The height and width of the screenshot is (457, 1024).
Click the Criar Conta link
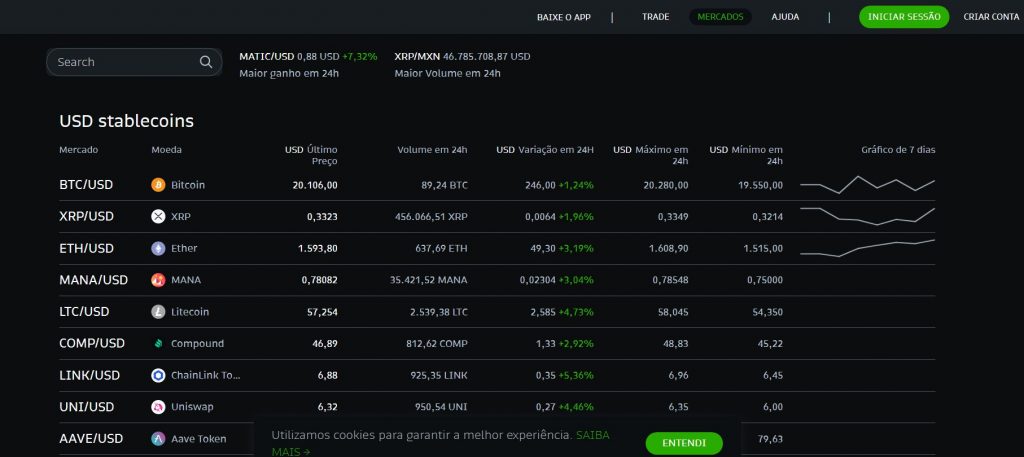991,17
